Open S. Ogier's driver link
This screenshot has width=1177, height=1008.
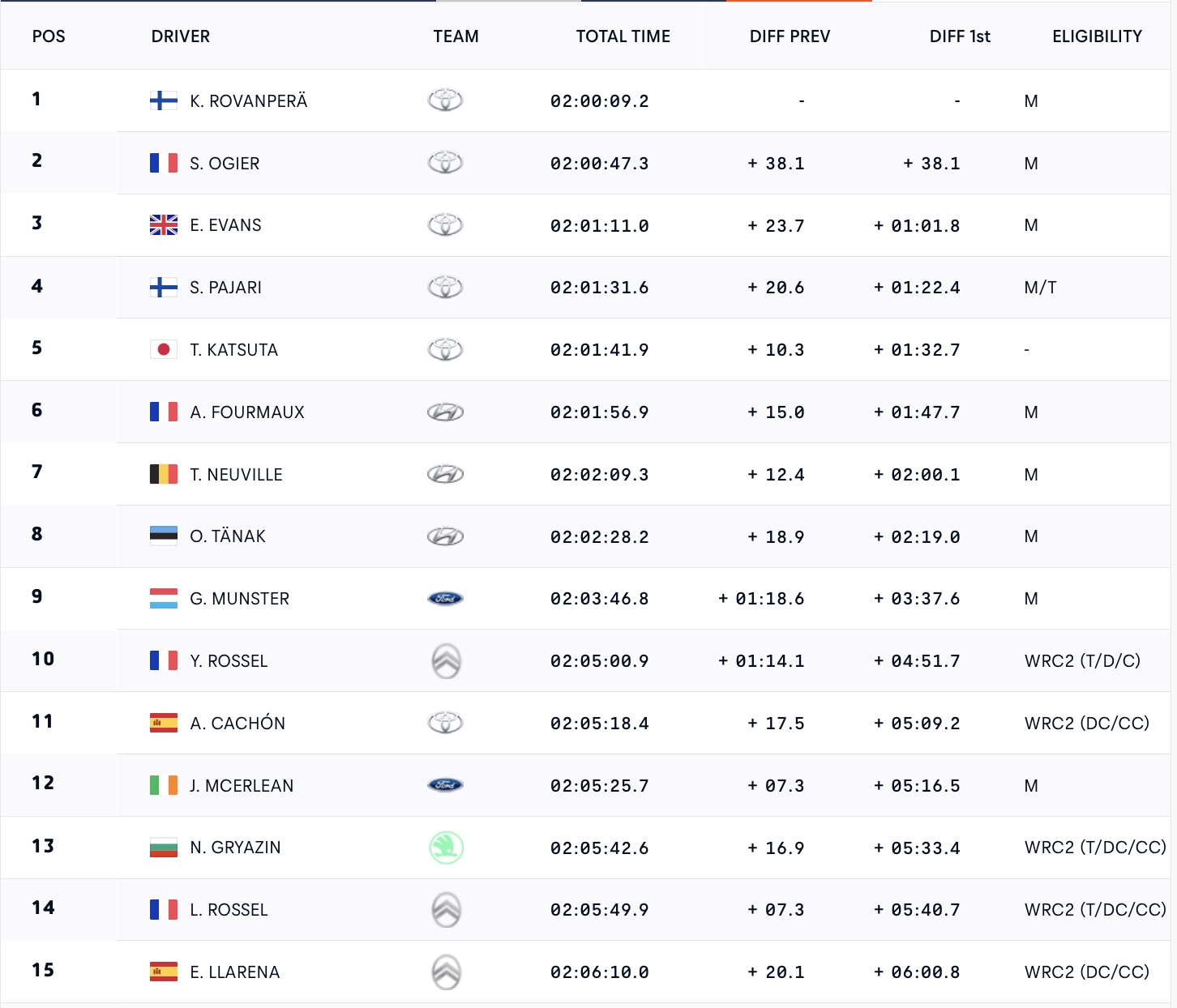coord(225,164)
